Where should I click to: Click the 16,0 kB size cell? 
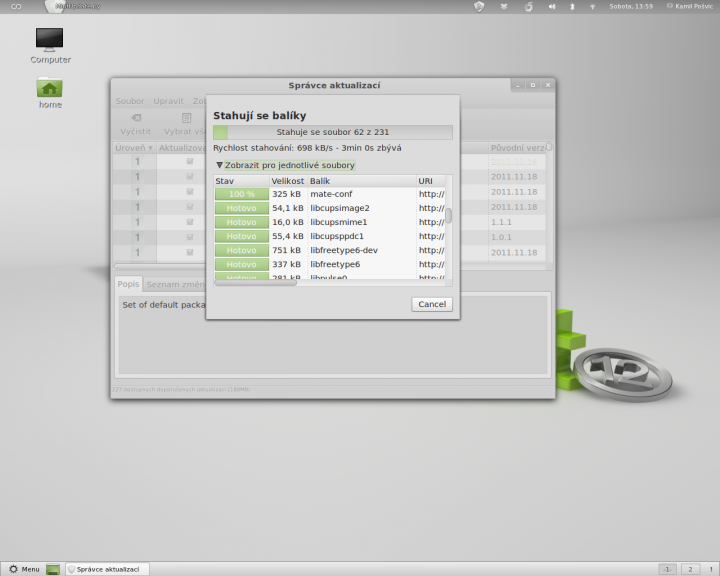tap(288, 222)
